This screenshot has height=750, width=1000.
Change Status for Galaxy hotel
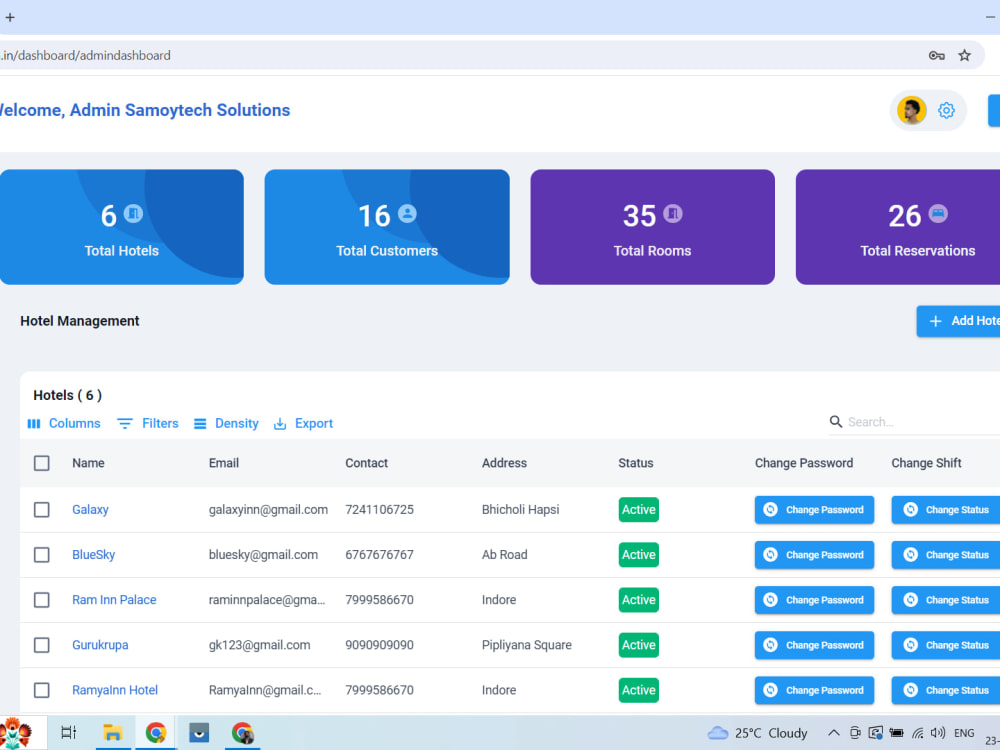click(x=946, y=510)
